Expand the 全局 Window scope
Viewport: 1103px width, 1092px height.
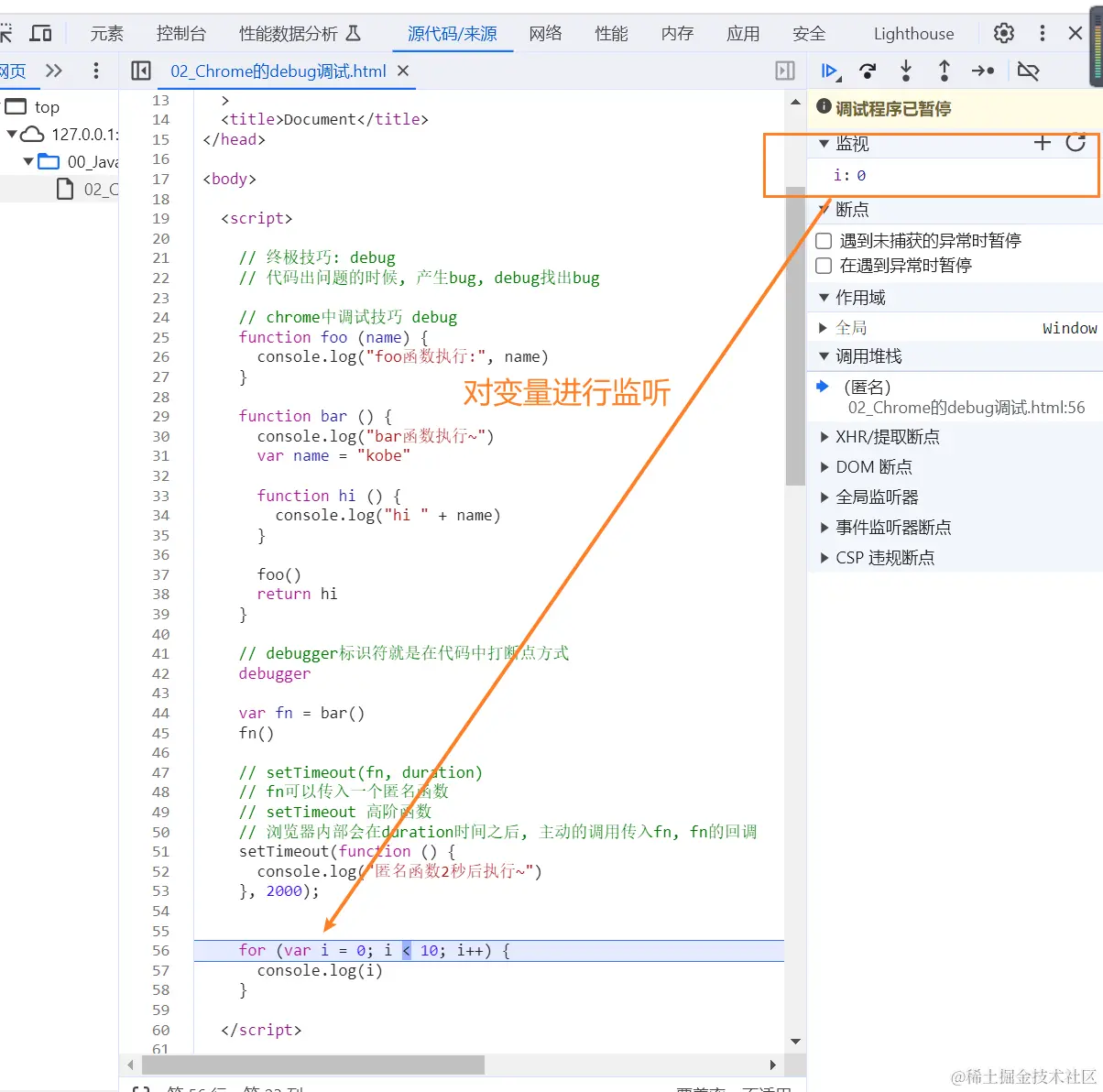click(824, 328)
